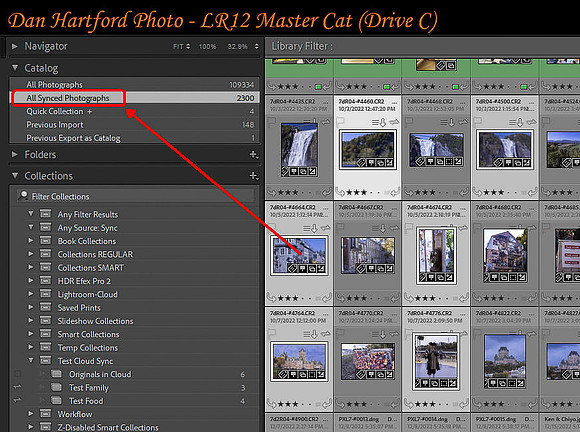
Task: Click develop badge on 7dR04-#4764.CR2 thumbnail
Action: 321,375
